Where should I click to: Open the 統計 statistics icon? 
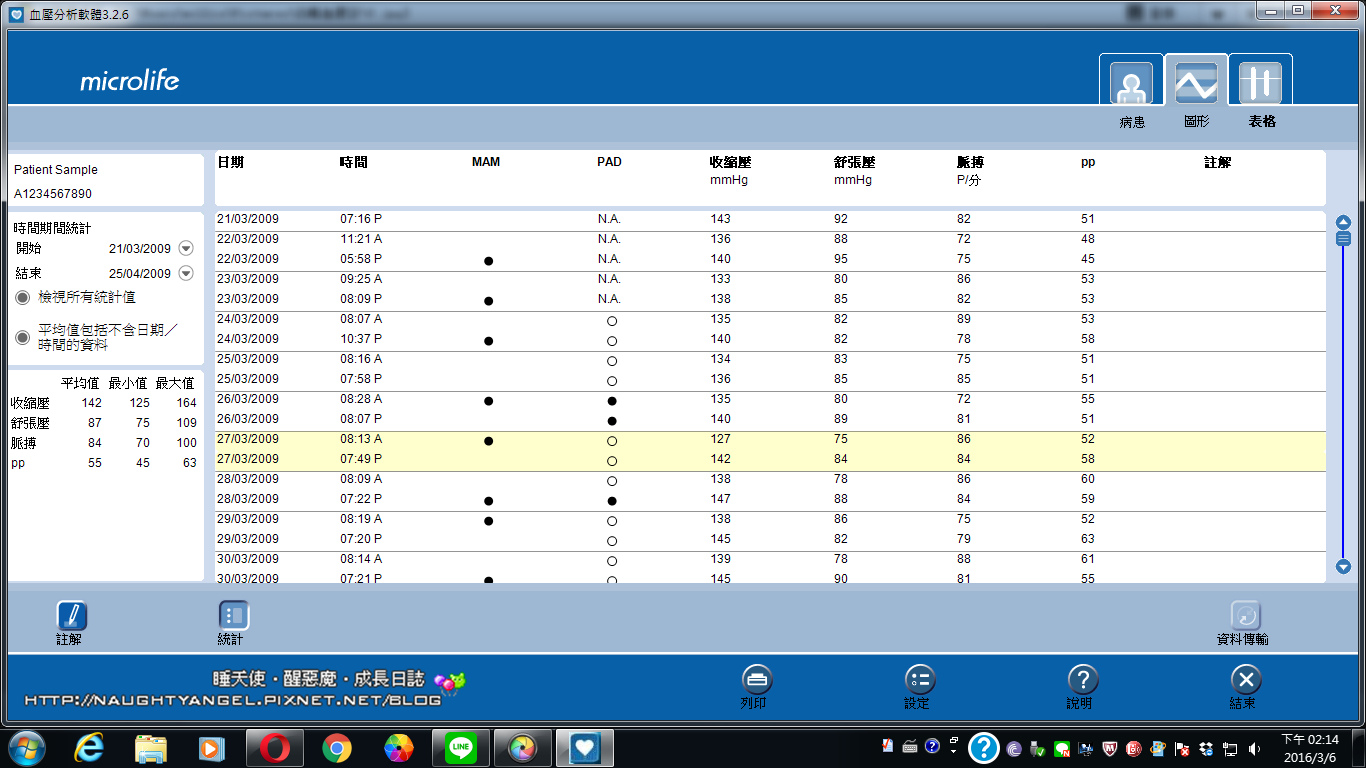coord(233,615)
